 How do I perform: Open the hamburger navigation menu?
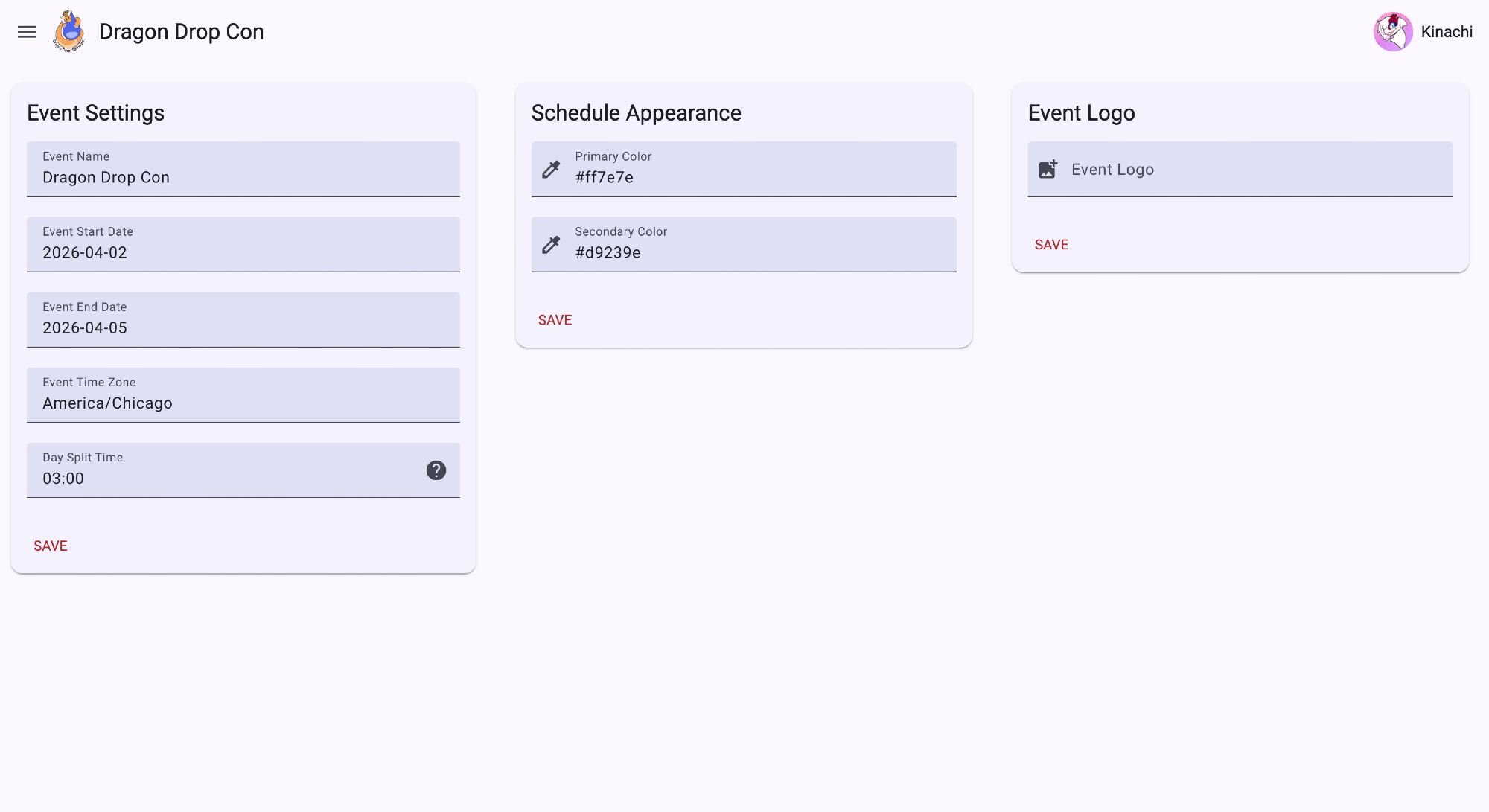click(27, 32)
